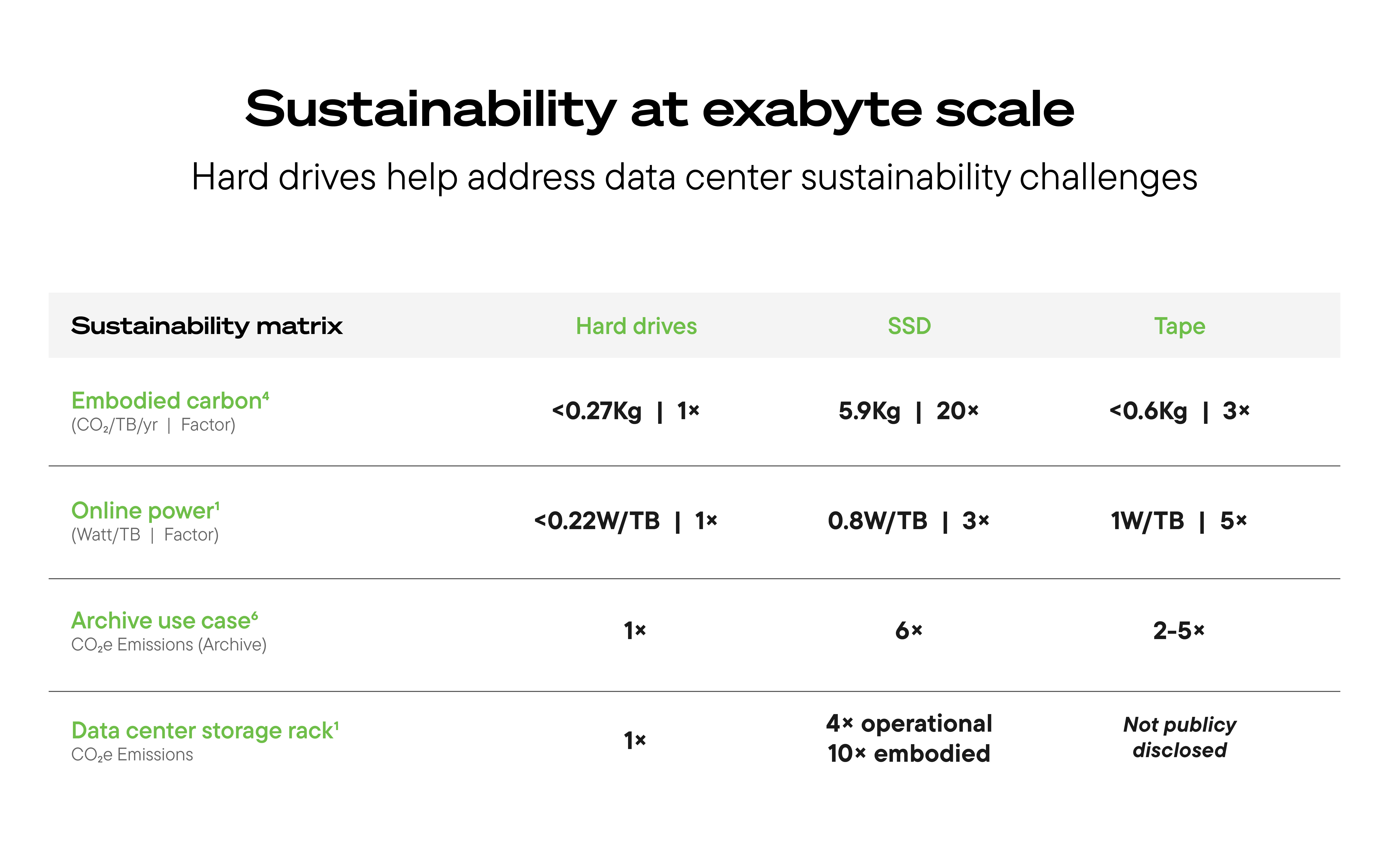Select the "Tape" column header

click(x=1179, y=326)
